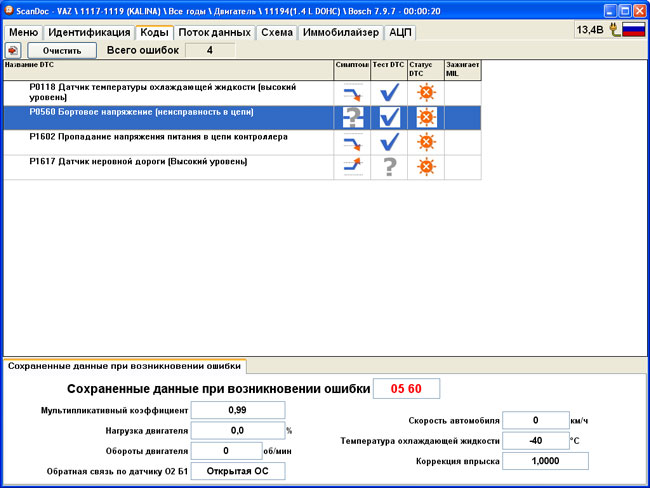Viewport: 650px width, 488px height.
Task: Click symptom icon for P1602 error
Action: (x=352, y=142)
